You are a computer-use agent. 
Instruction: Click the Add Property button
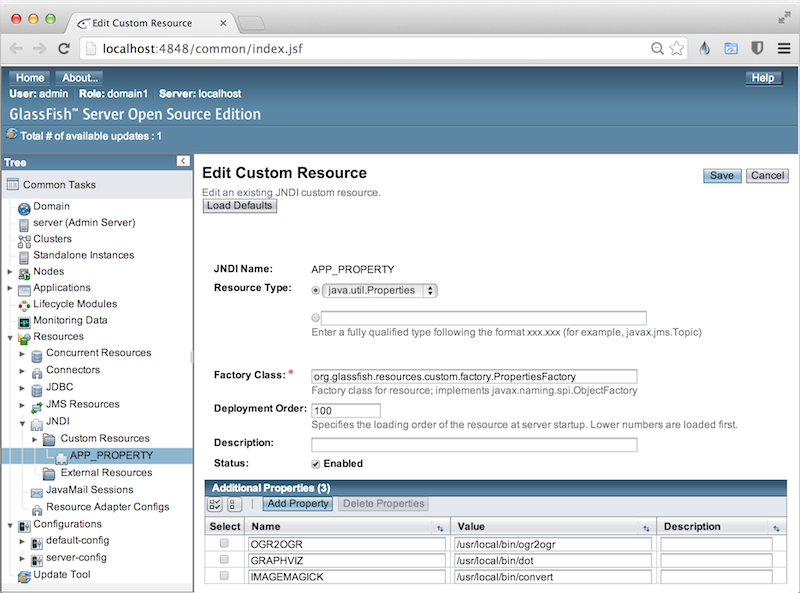298,504
